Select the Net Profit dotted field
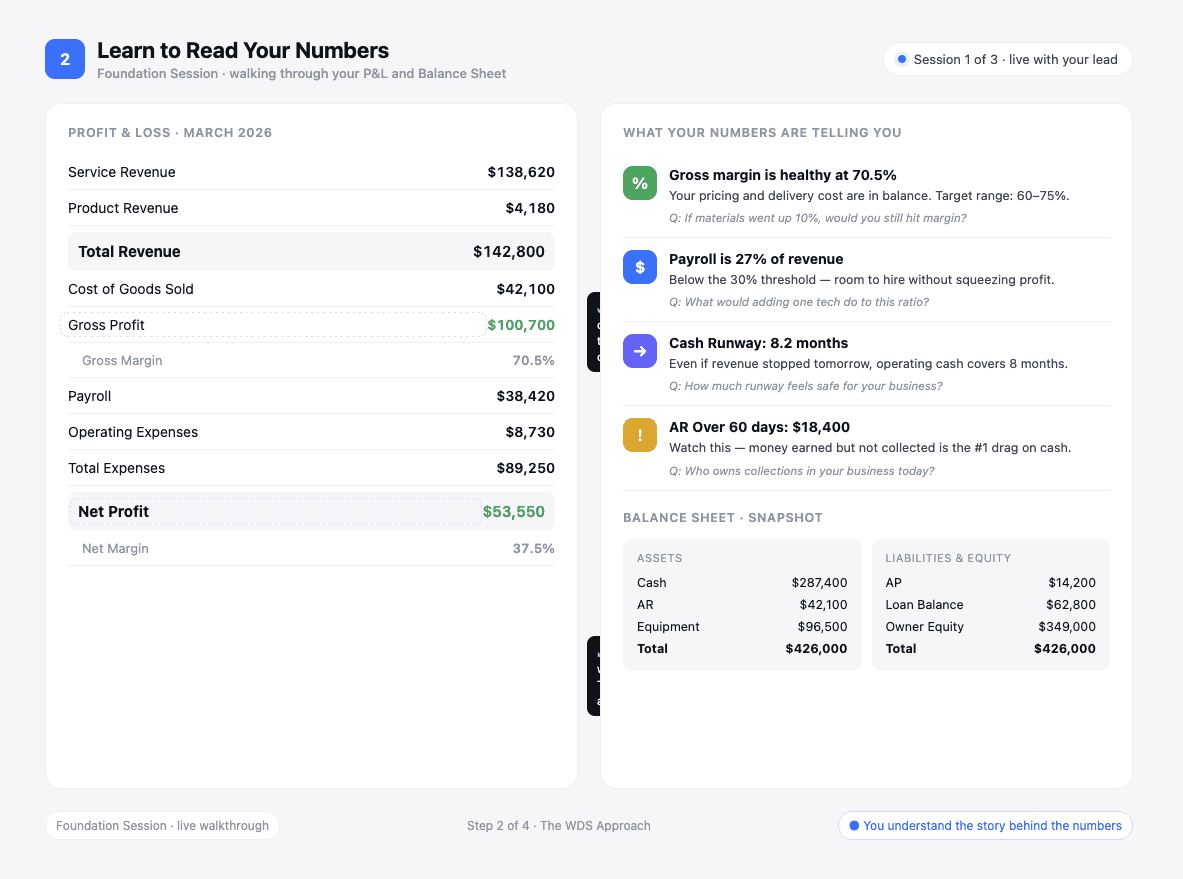Viewport: 1183px width, 879px height. [276, 512]
